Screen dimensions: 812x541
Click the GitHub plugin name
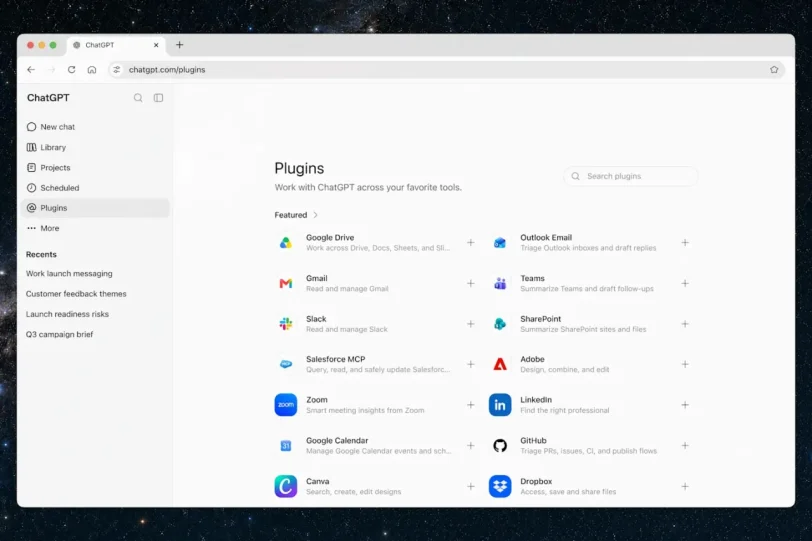(533, 441)
